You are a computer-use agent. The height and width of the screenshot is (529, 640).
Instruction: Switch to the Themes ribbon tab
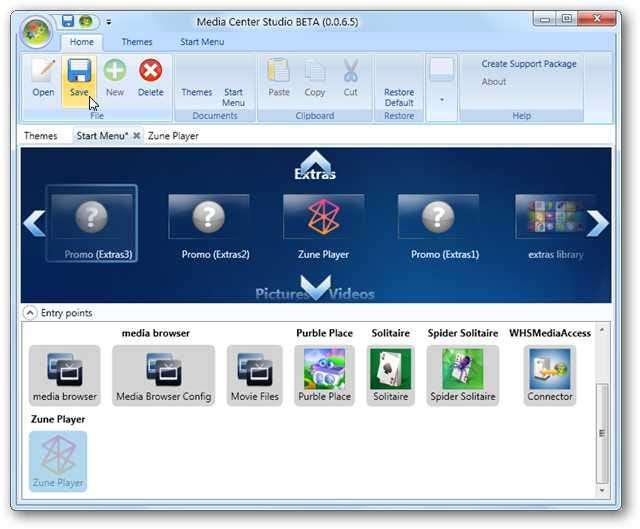click(137, 42)
